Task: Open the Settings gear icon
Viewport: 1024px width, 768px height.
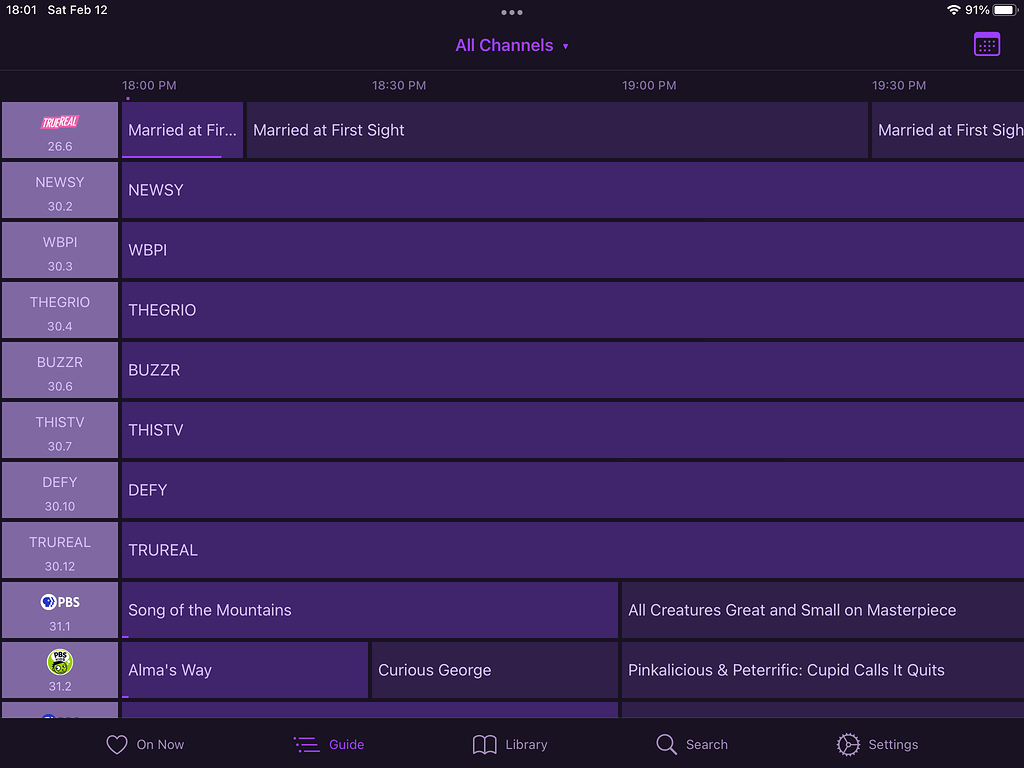Action: tap(847, 744)
